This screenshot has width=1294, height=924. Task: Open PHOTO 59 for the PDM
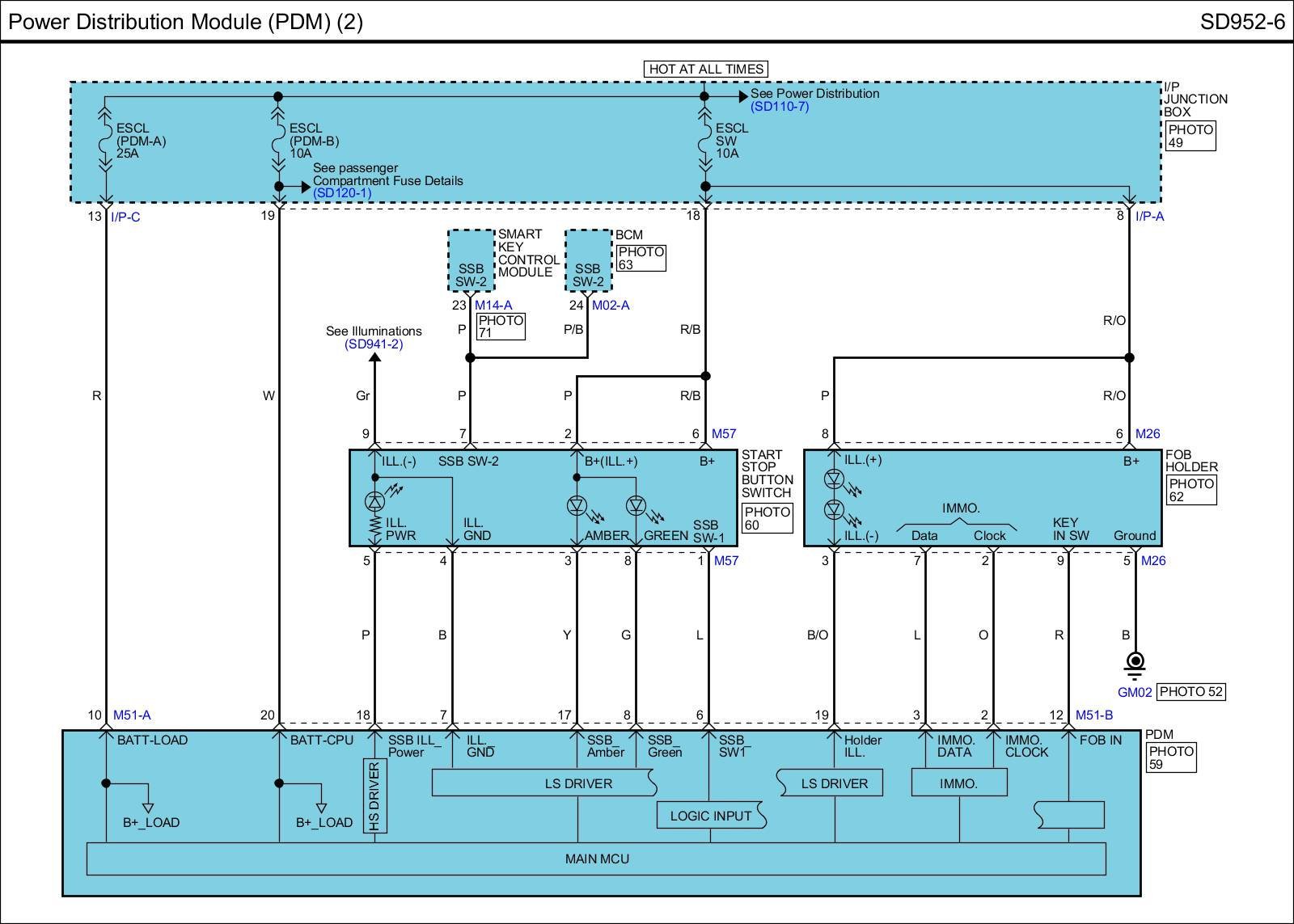(1170, 757)
